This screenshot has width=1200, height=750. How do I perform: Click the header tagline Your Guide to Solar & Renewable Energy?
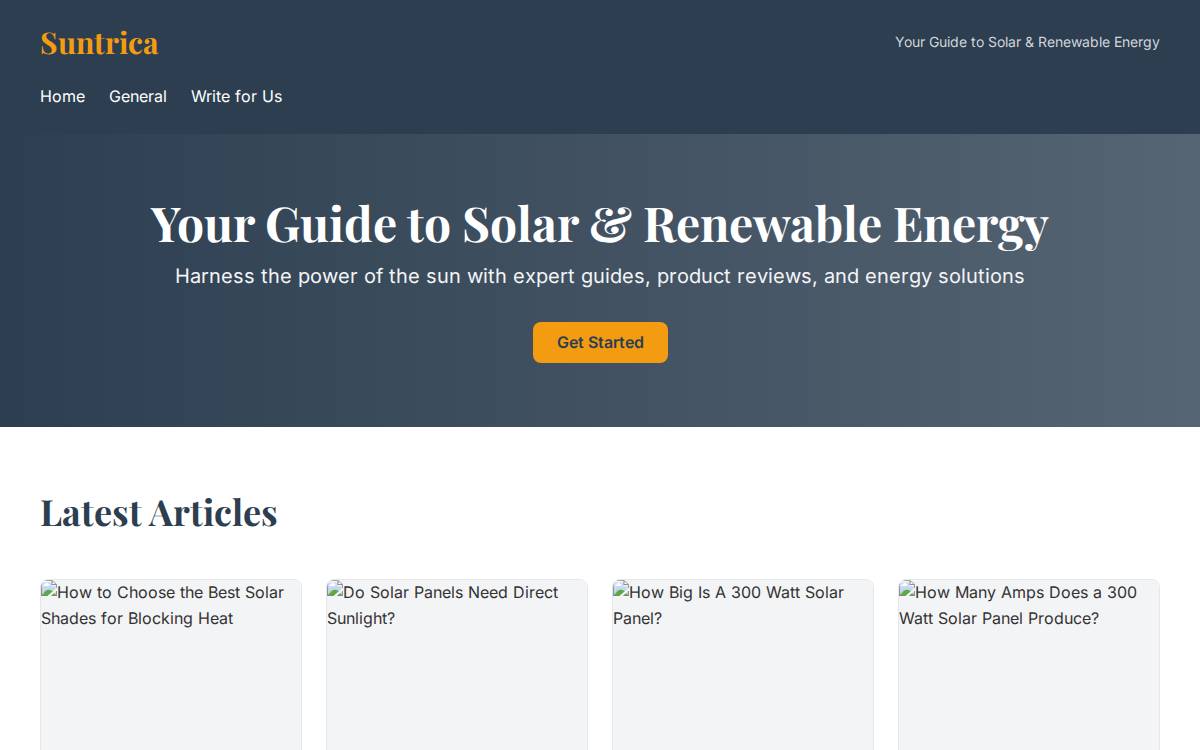[x=1027, y=42]
